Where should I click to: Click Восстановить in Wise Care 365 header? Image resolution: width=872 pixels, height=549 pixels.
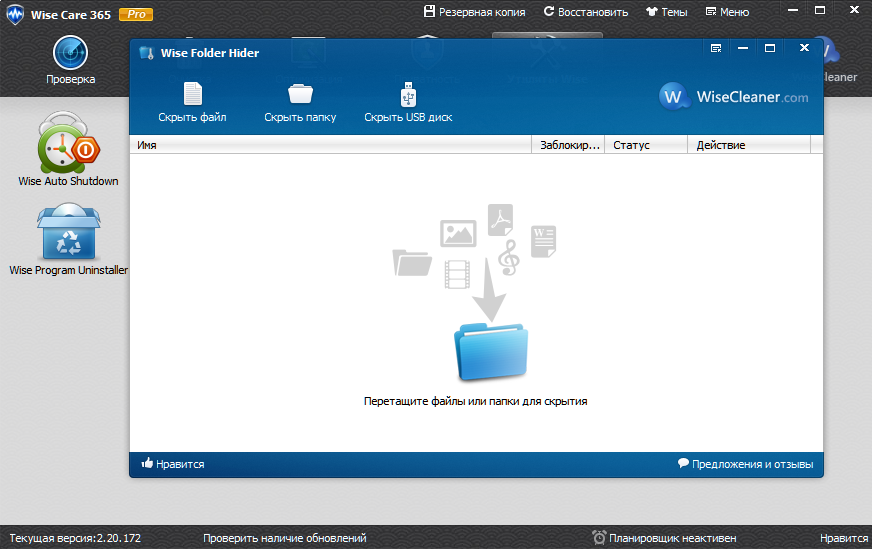coord(586,12)
